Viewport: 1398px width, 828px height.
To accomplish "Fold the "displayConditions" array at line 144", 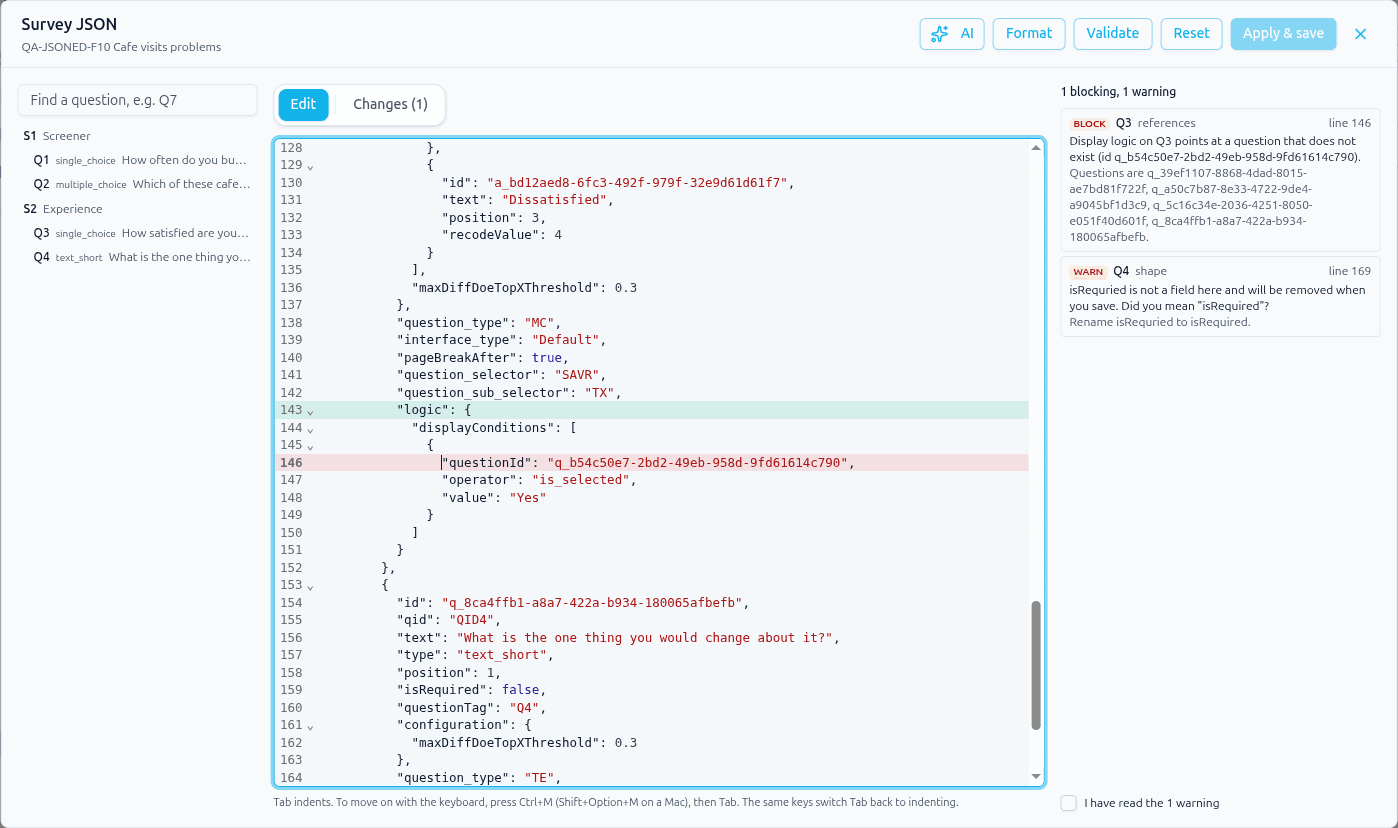I will click(x=310, y=428).
